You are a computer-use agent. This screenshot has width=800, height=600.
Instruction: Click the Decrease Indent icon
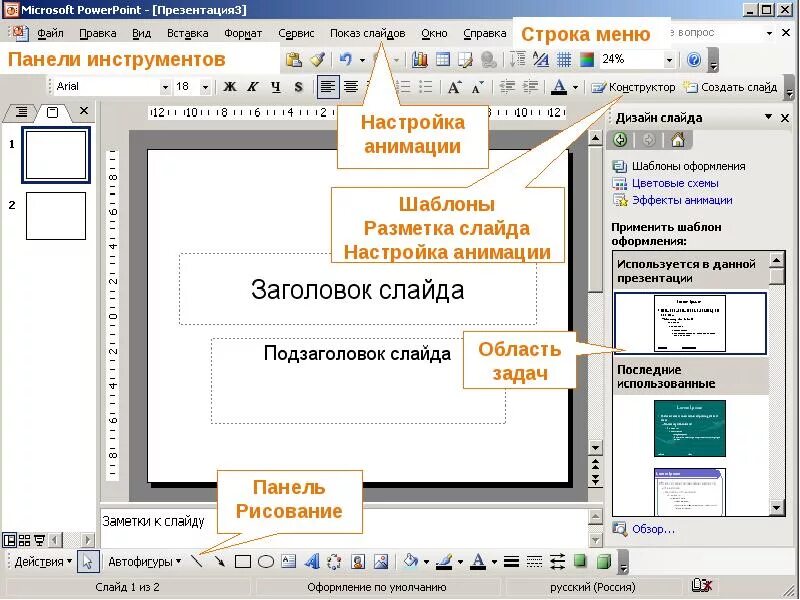[507, 87]
